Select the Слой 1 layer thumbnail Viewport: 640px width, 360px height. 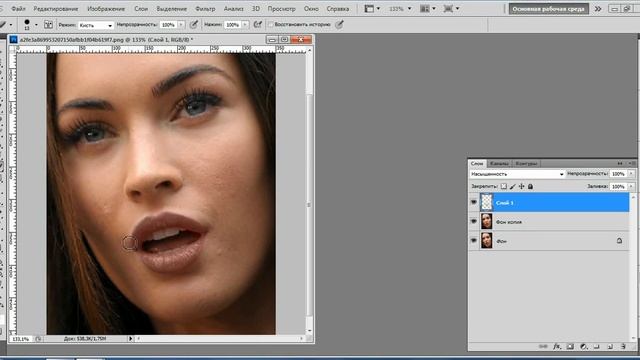(x=487, y=202)
